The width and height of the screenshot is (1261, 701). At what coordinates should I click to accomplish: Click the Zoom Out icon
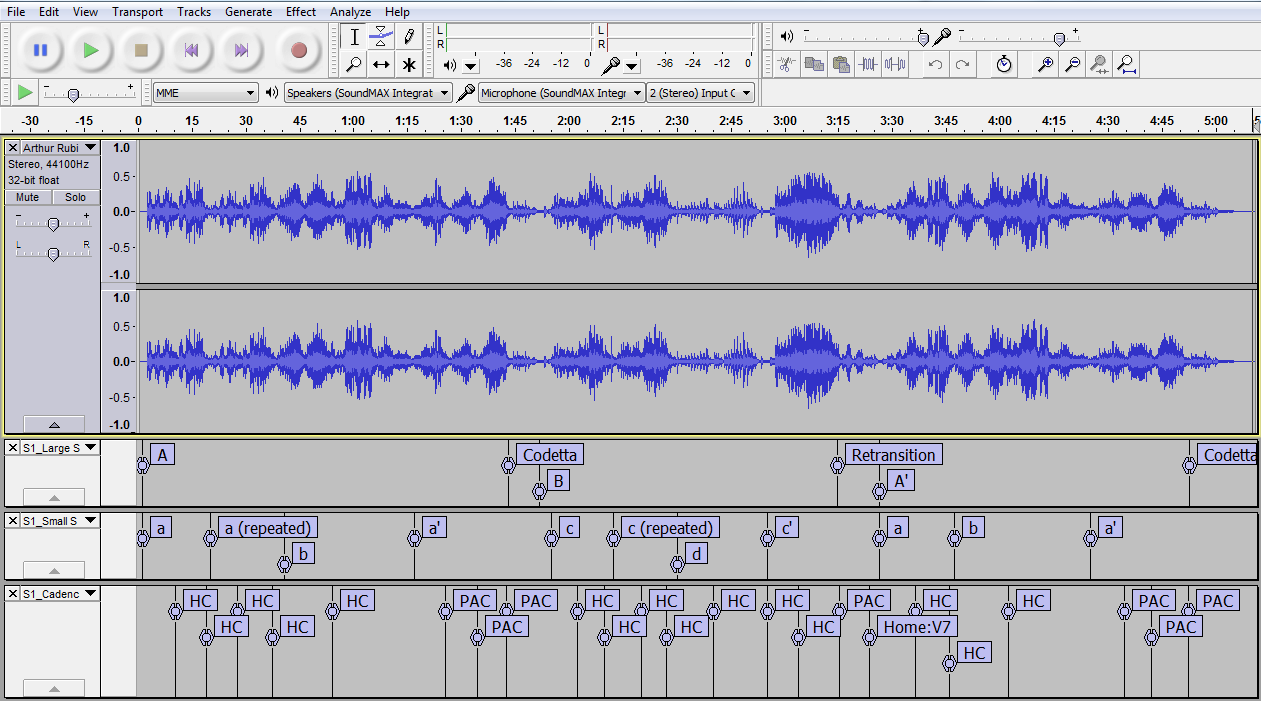[1072, 64]
